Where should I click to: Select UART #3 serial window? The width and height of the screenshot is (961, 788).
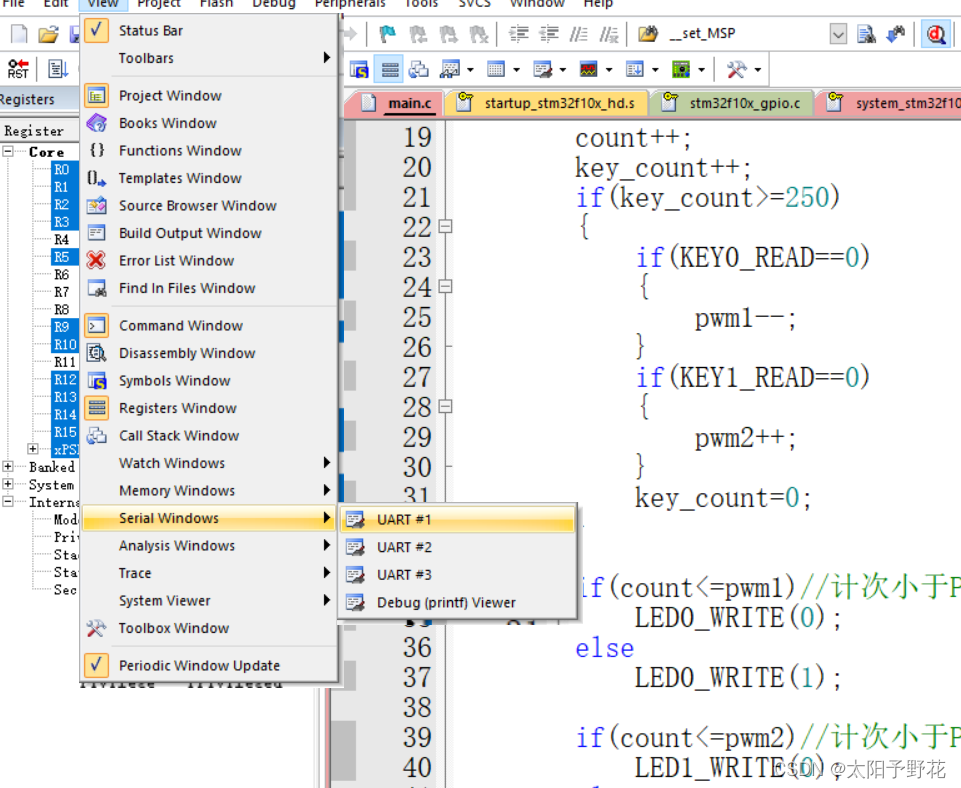coord(458,575)
